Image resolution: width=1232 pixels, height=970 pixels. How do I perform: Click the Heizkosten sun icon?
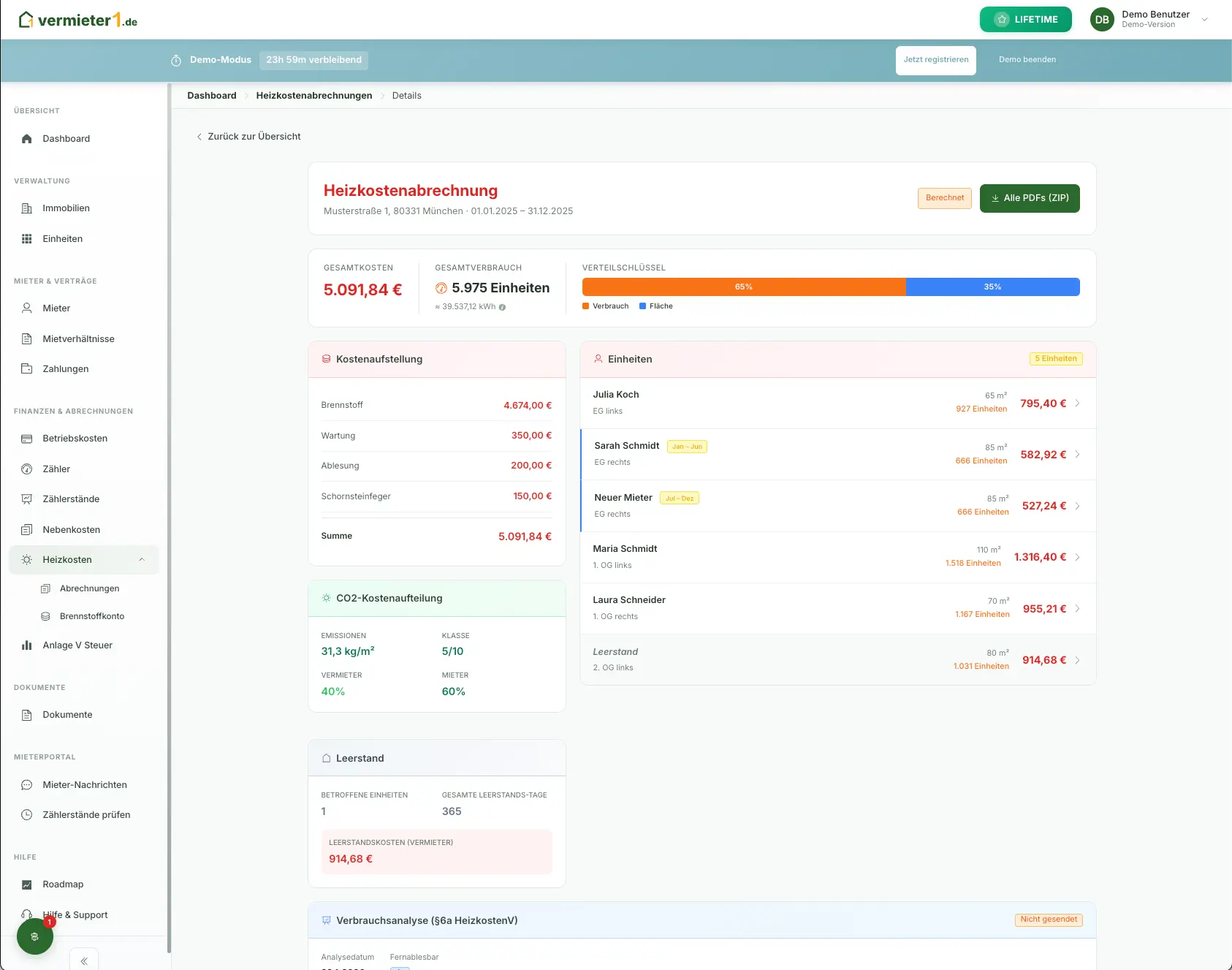click(x=27, y=560)
